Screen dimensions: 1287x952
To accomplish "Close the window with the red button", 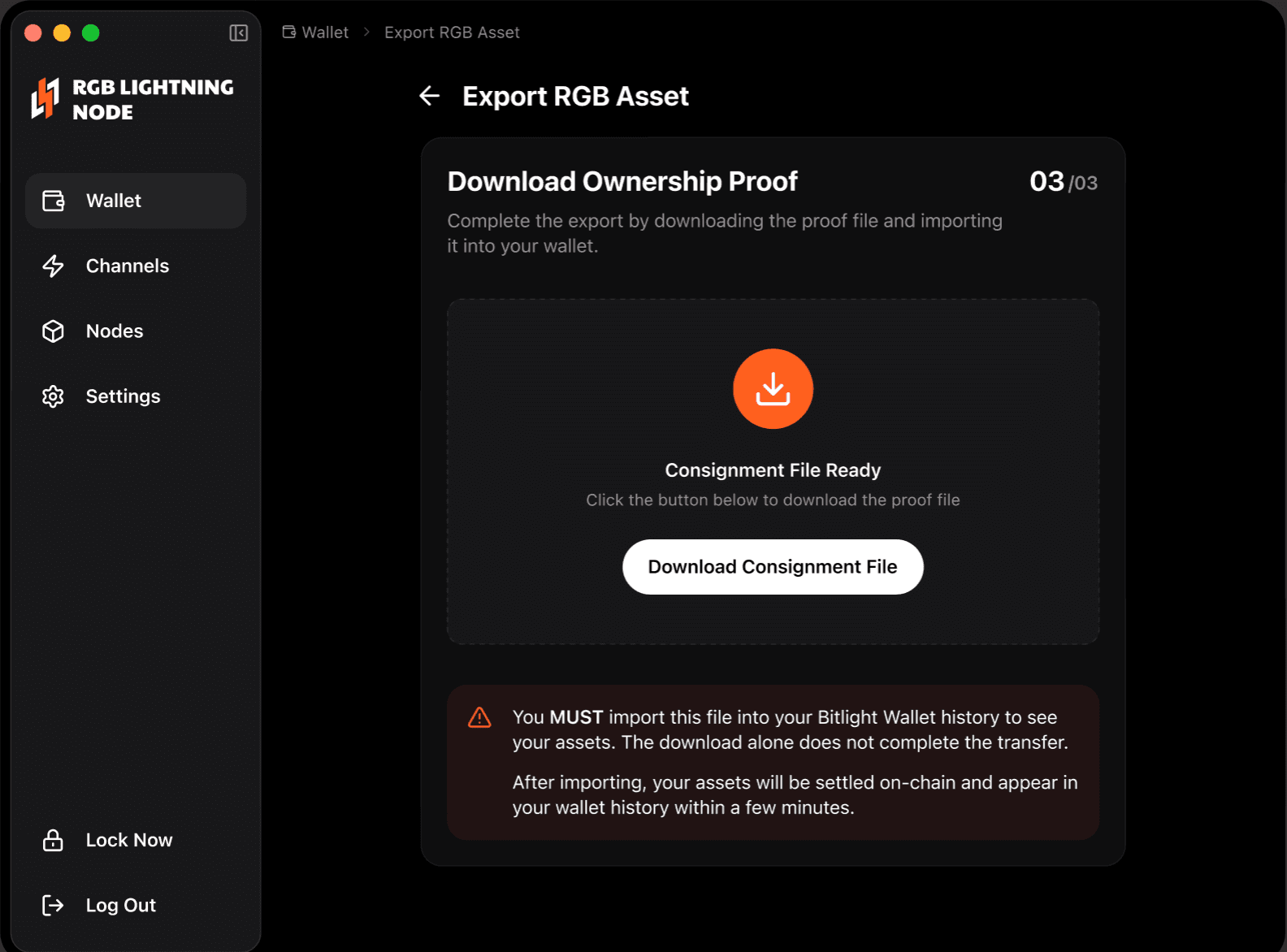I will 33,32.
